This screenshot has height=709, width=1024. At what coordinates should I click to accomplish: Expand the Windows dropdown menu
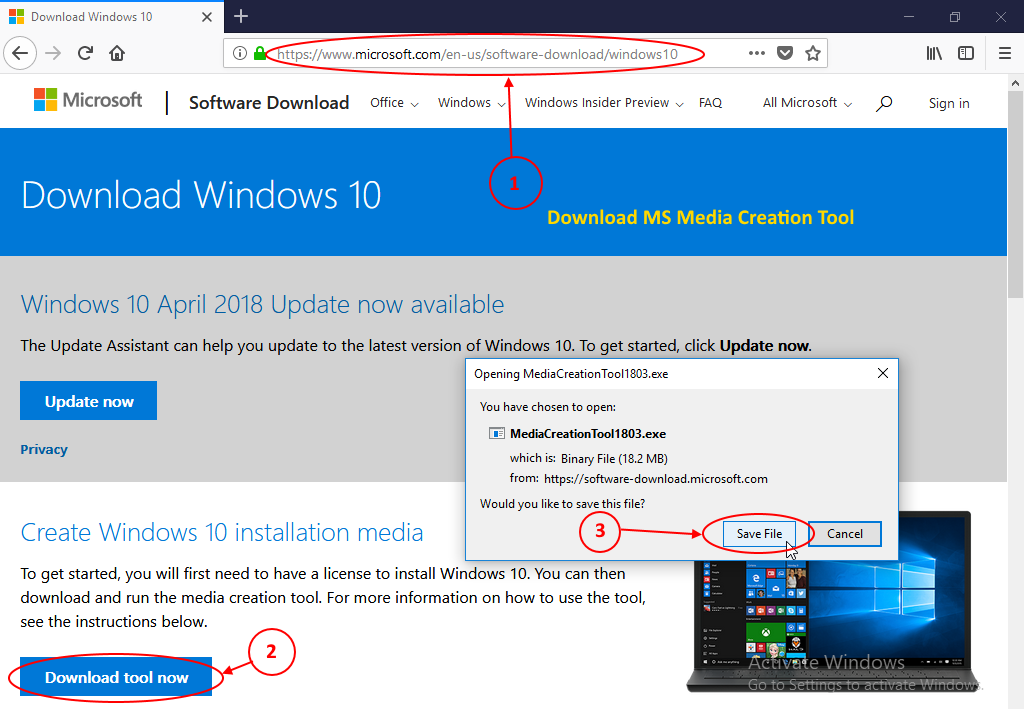click(x=472, y=102)
